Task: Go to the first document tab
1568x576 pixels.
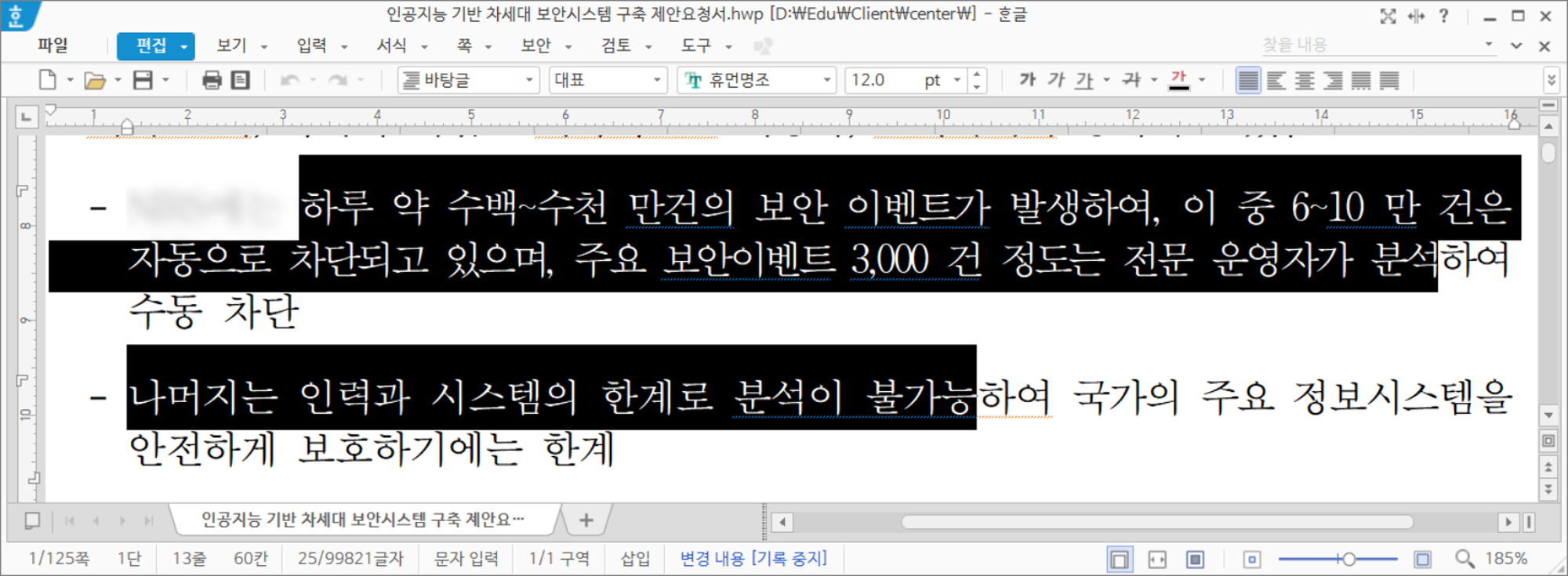Action: click(x=70, y=520)
